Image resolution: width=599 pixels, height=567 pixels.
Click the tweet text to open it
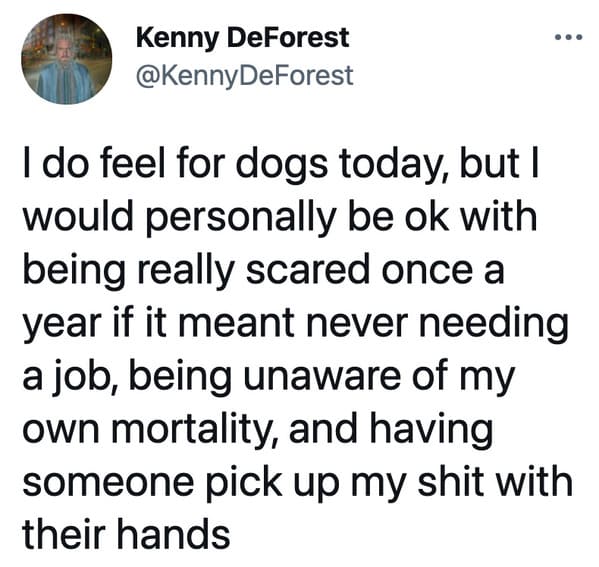click(298, 347)
